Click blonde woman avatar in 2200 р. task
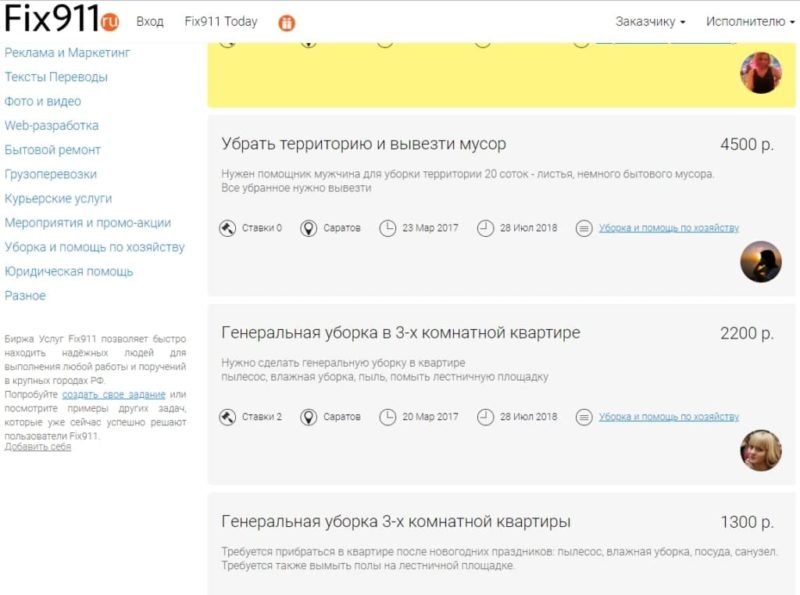Image resolution: width=800 pixels, height=595 pixels. [760, 450]
